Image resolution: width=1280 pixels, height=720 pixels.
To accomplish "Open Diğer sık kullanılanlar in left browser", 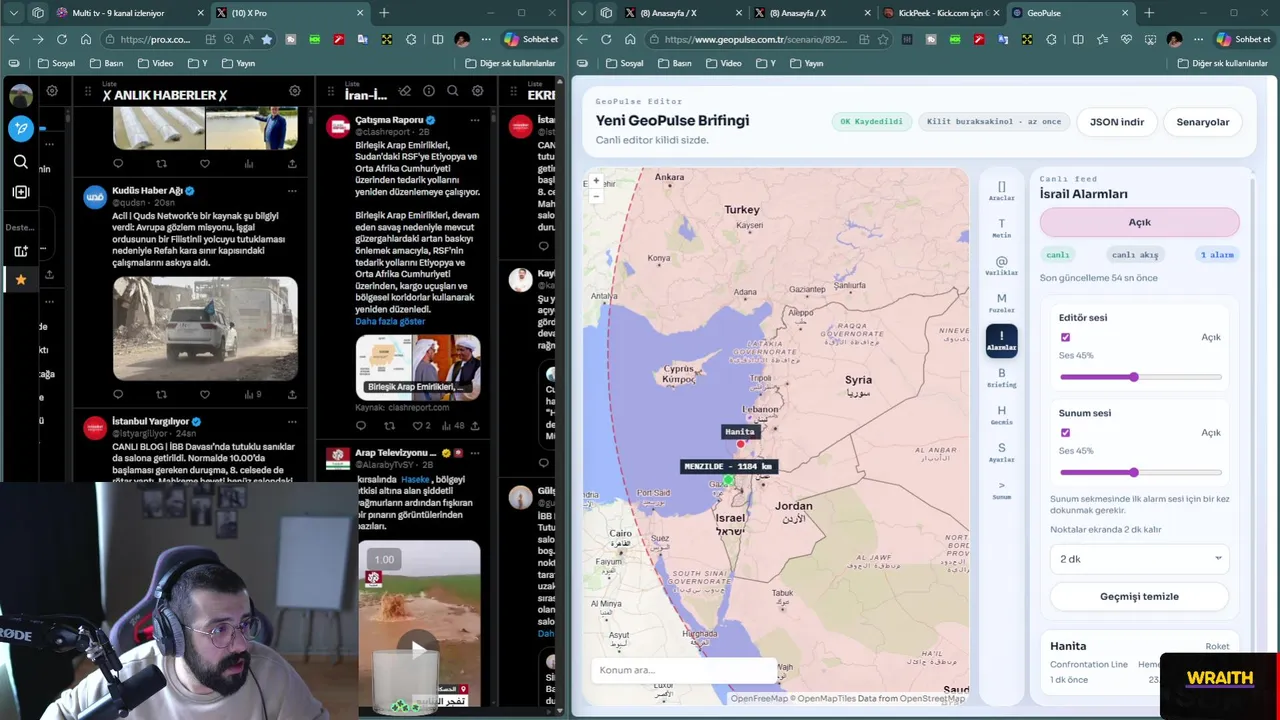I will pos(510,63).
